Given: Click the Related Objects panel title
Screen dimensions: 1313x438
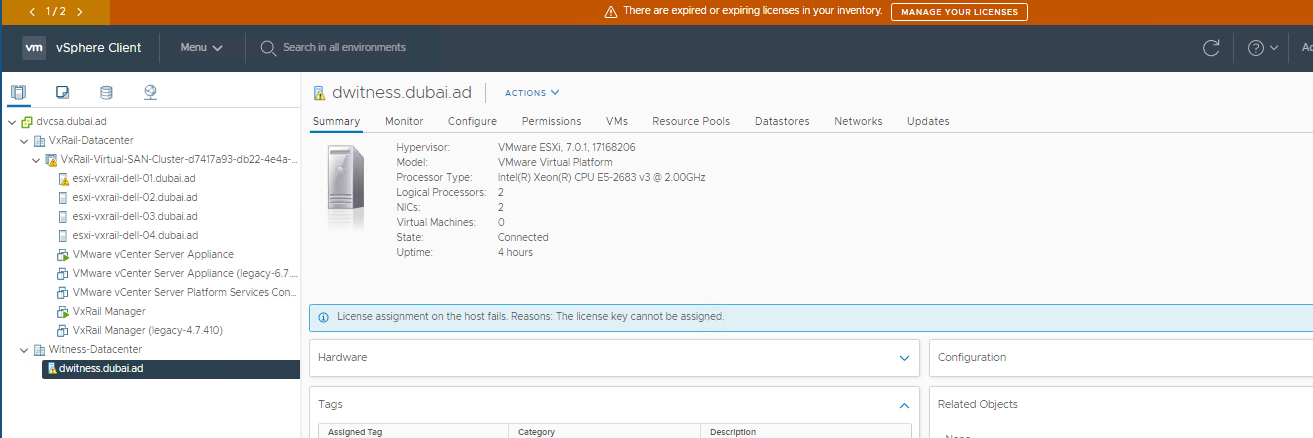Looking at the screenshot, I should click(978, 405).
